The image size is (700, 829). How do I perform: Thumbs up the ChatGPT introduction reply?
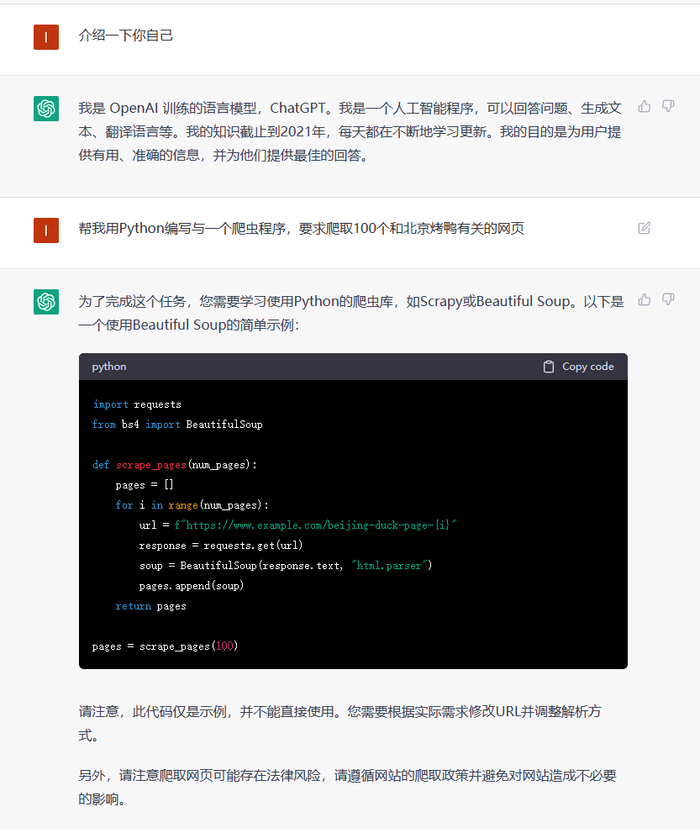pyautogui.click(x=644, y=106)
